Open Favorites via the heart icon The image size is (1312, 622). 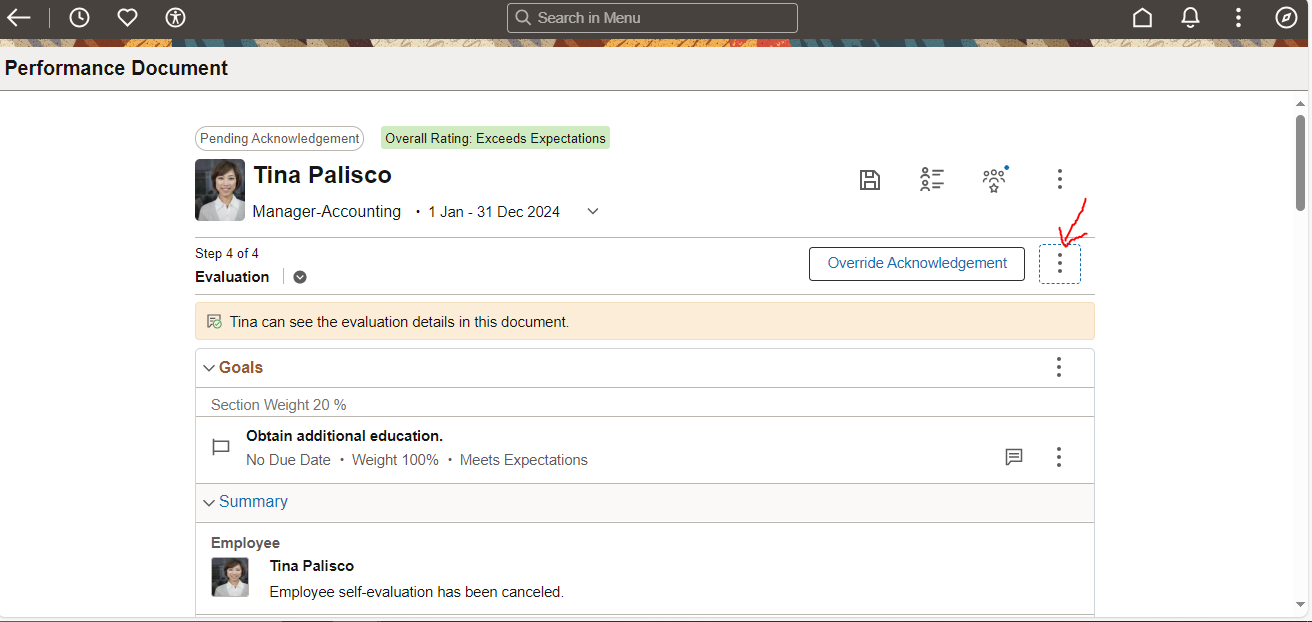tap(126, 17)
